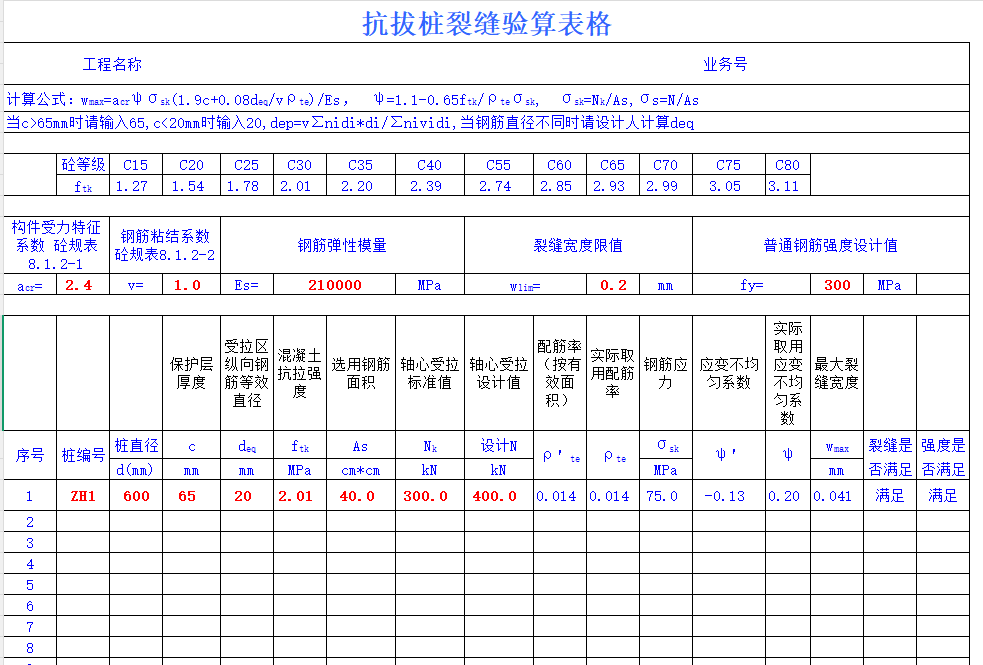Edit deq value 20 in row 1

click(247, 496)
